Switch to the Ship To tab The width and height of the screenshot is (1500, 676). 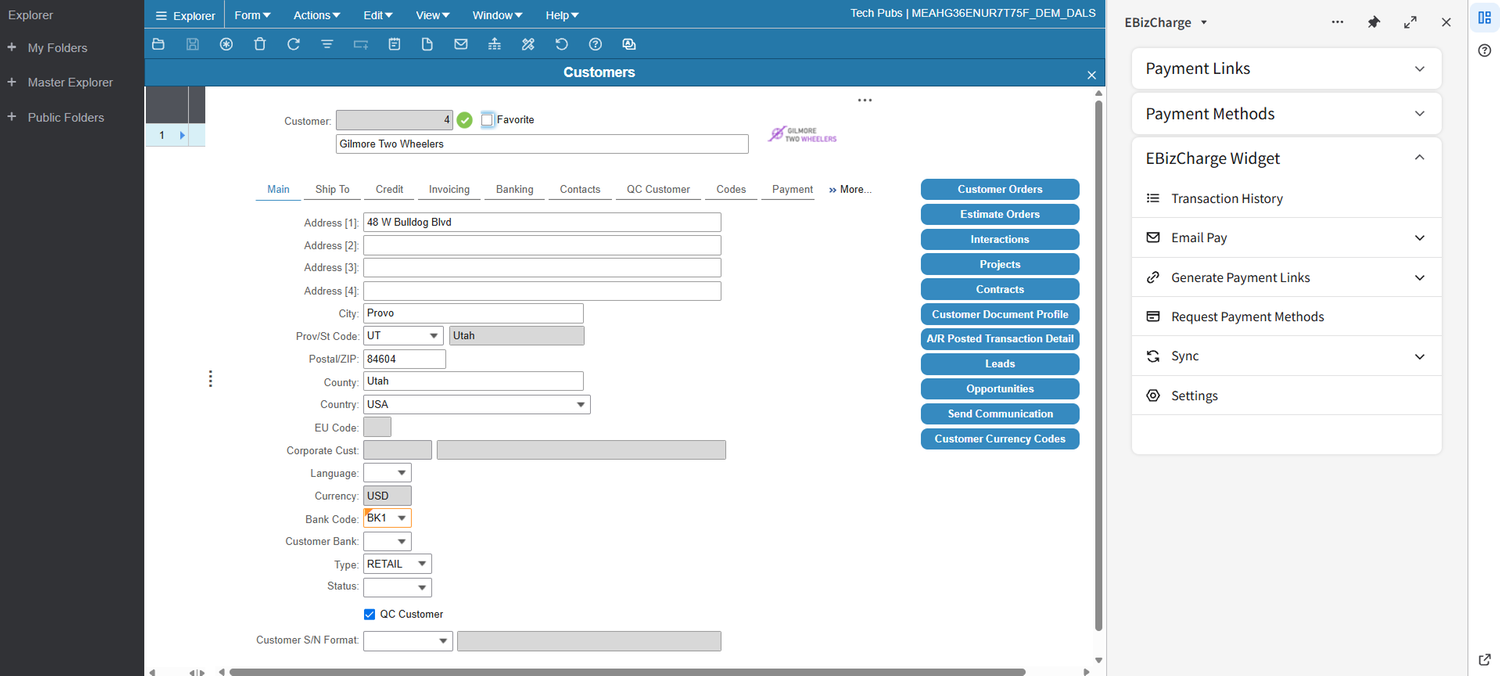pyautogui.click(x=333, y=189)
